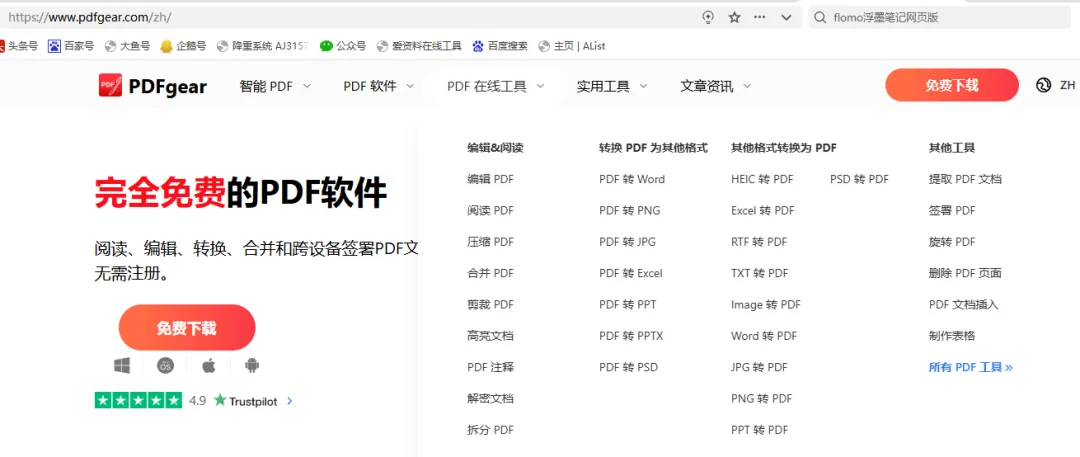This screenshot has height=457, width=1080.
Task: Click the language globe icon next to ZH
Action: 1043,85
